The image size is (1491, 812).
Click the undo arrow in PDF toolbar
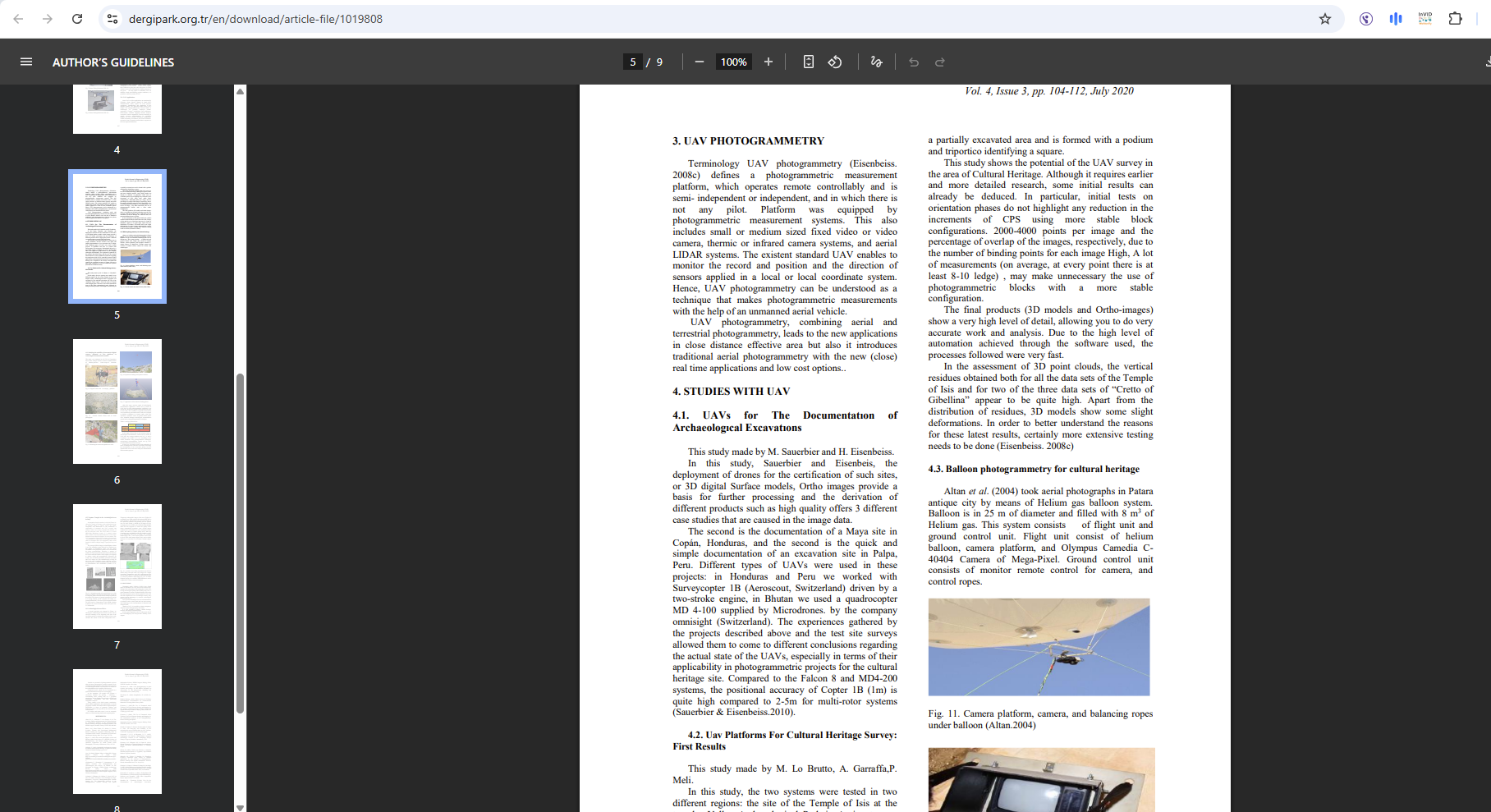(914, 62)
